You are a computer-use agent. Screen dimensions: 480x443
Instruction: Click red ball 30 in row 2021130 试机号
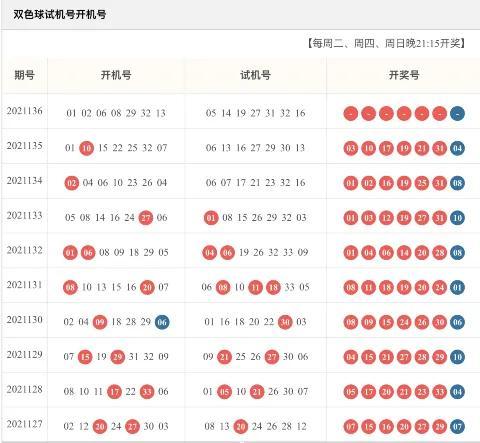(285, 322)
